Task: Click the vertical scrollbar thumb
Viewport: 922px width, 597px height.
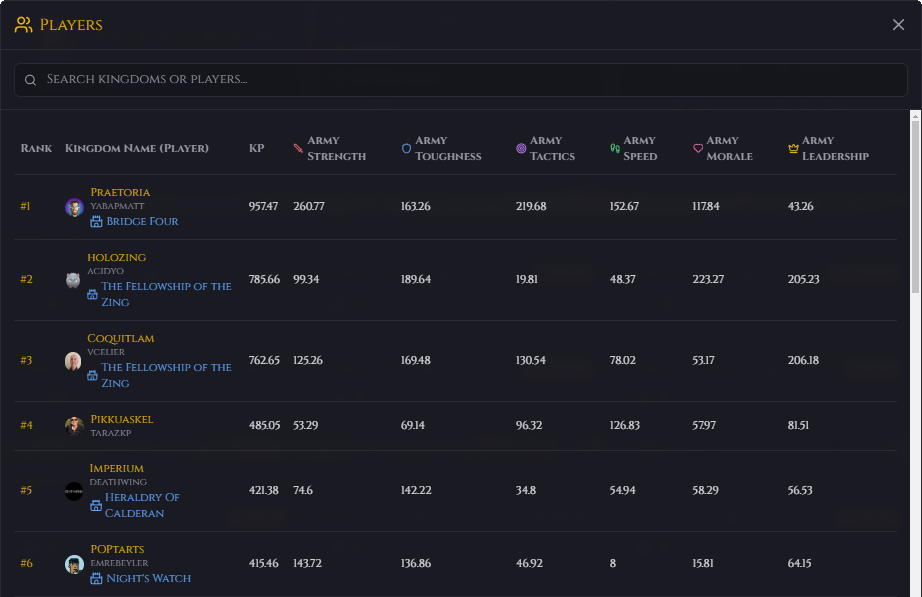Action: click(916, 207)
